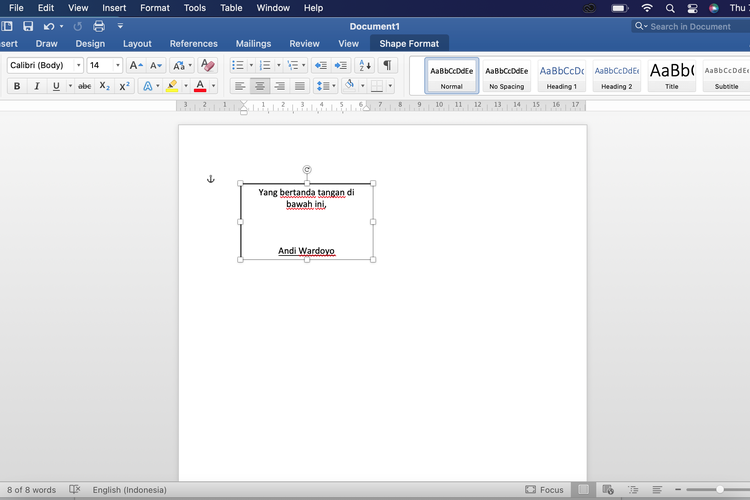Click the Save icon in the title bar

coord(27,26)
